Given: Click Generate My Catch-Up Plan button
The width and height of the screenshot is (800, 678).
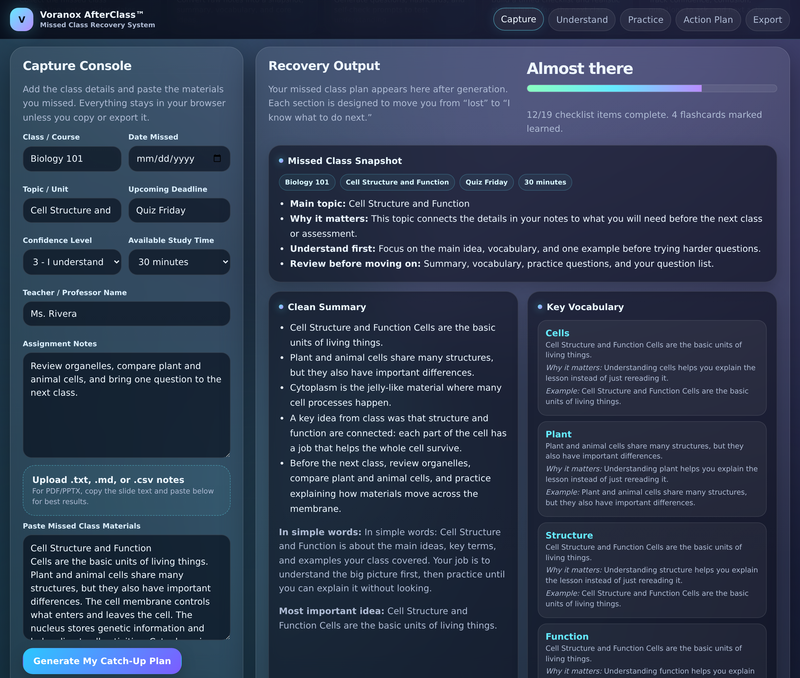Looking at the screenshot, I should click(x=102, y=661).
